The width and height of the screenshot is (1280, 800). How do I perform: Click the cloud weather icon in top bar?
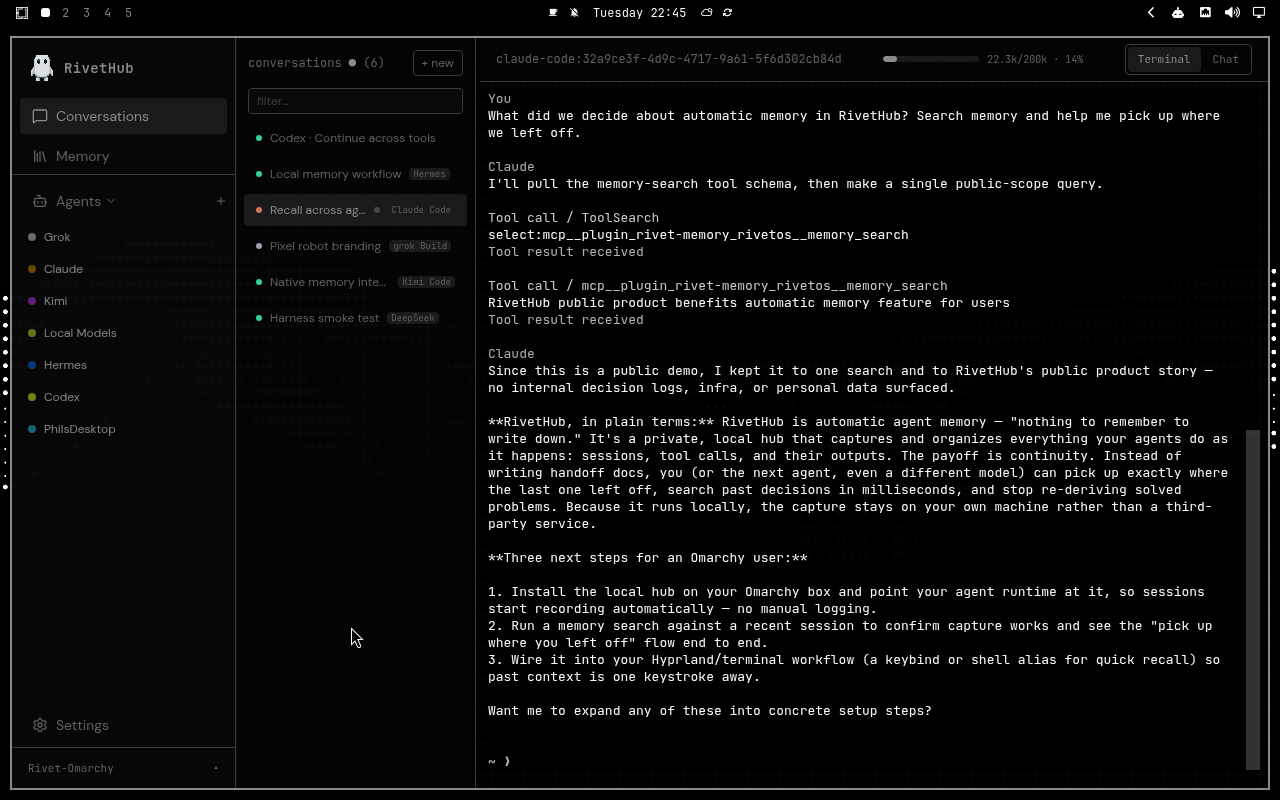(706, 13)
